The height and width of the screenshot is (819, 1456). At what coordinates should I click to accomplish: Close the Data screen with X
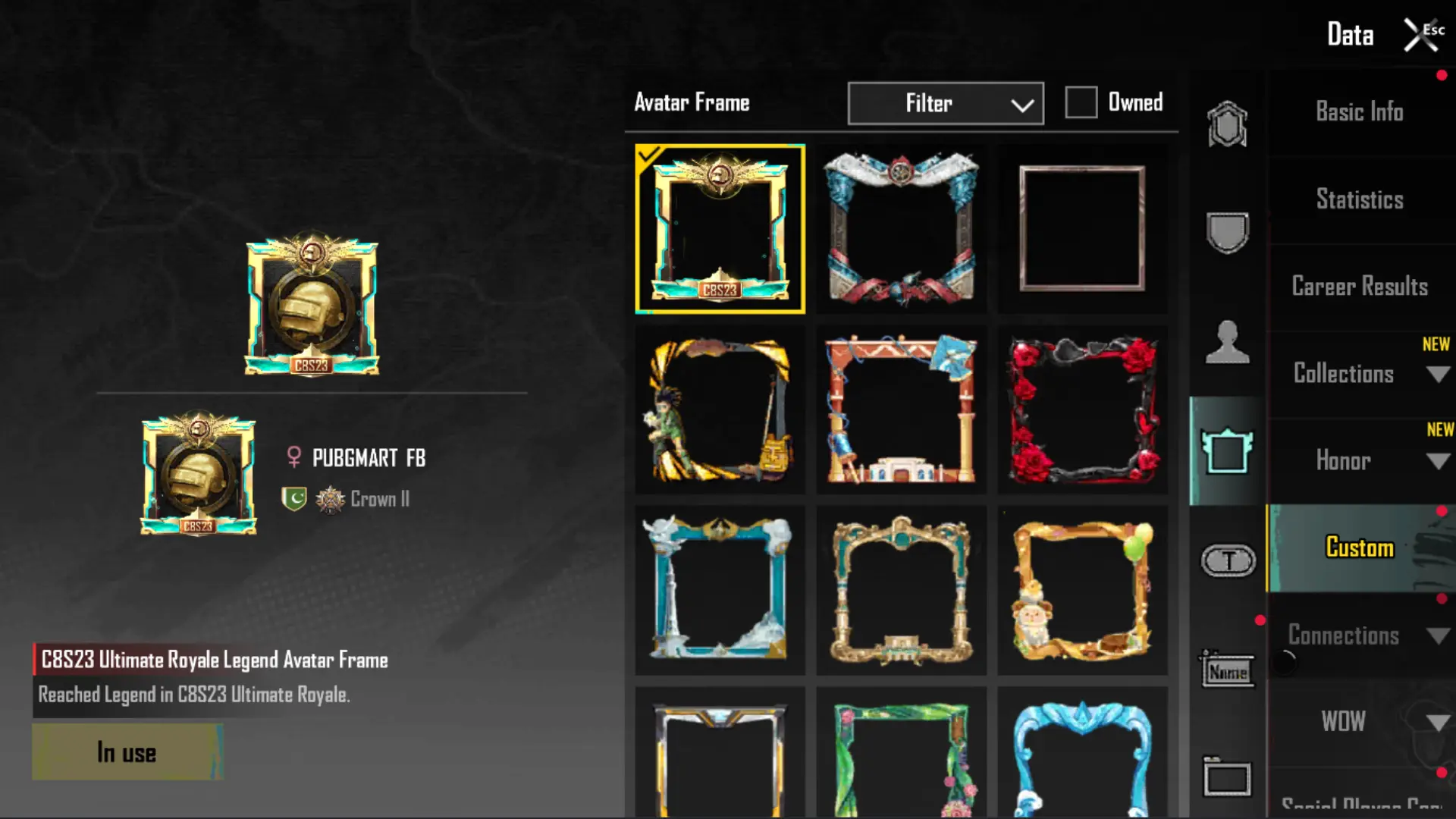1420,35
